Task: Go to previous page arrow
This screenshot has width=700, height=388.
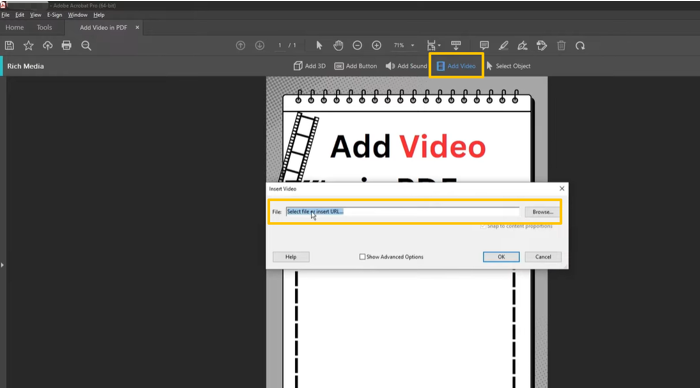Action: pyautogui.click(x=240, y=46)
